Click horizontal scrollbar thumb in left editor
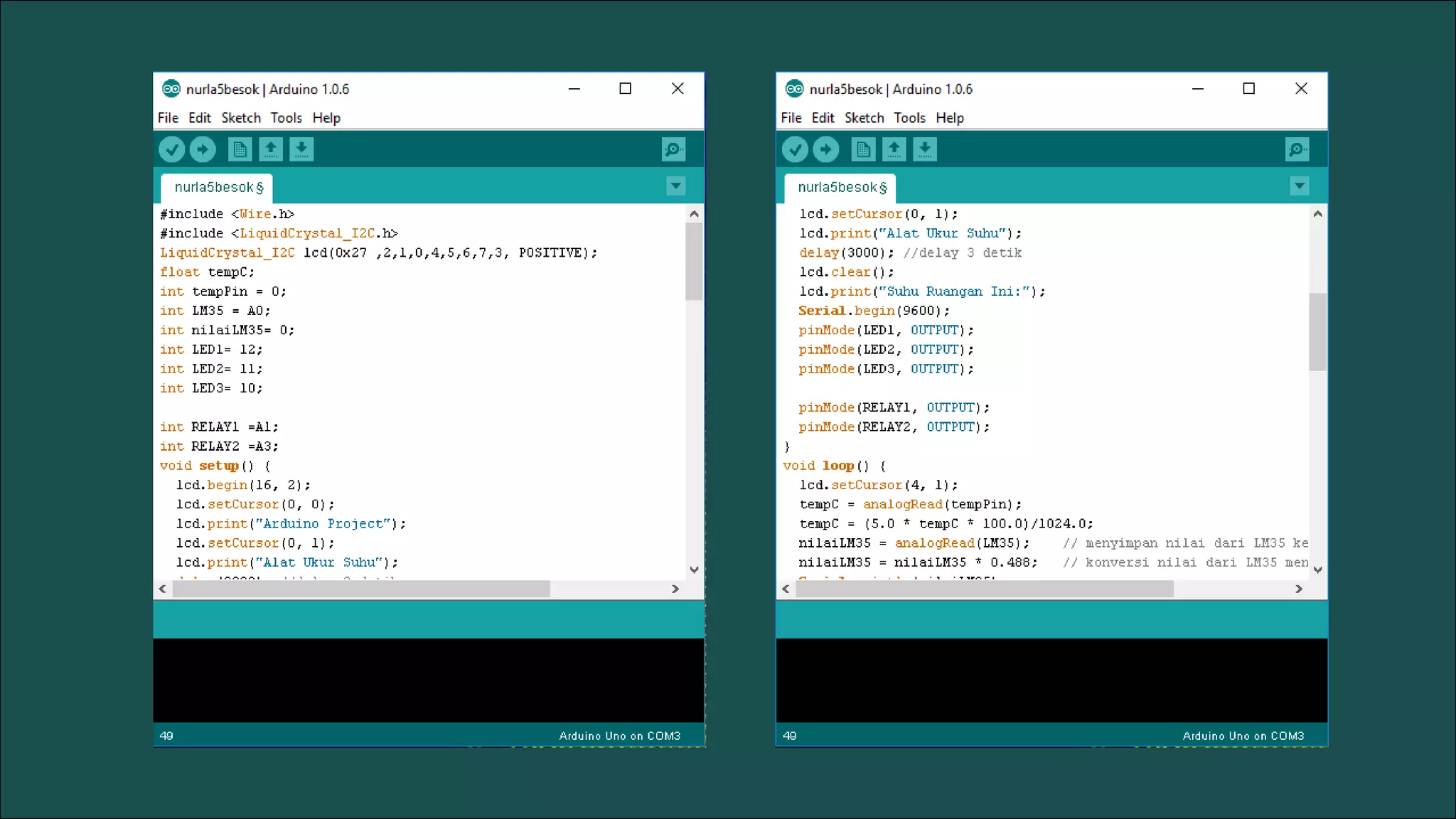 [361, 589]
